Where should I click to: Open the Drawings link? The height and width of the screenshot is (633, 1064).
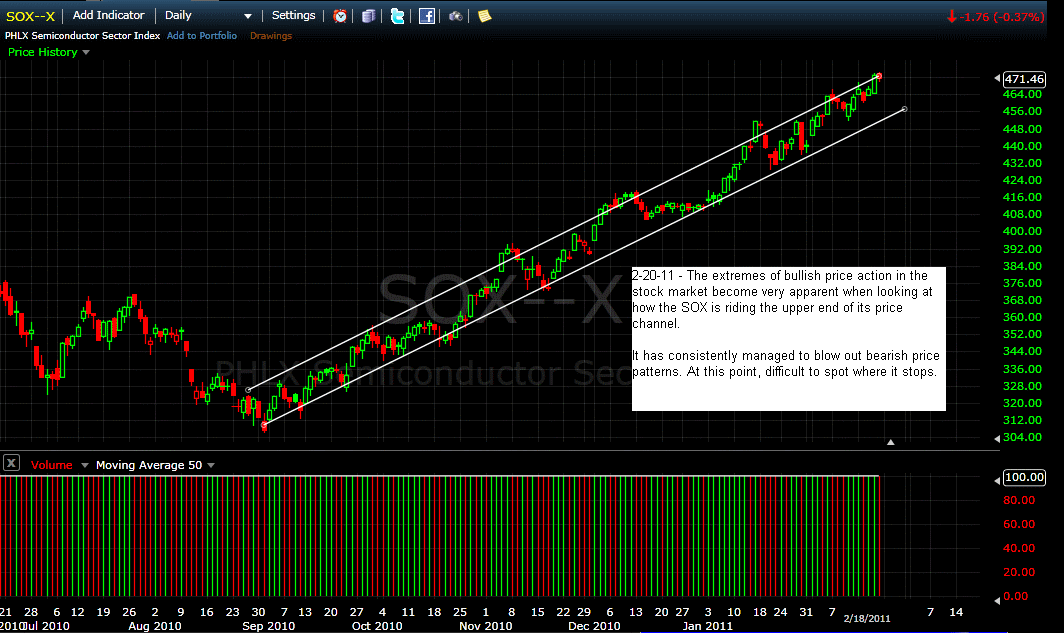(271, 35)
